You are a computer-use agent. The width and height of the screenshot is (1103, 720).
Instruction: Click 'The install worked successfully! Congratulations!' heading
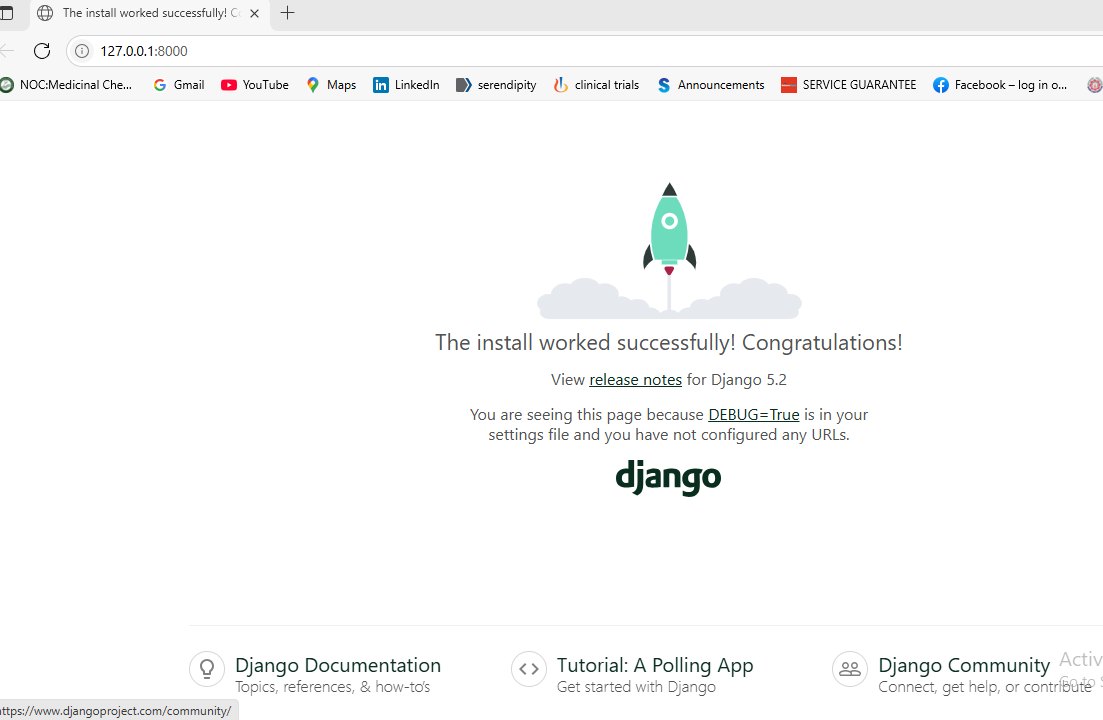668,342
